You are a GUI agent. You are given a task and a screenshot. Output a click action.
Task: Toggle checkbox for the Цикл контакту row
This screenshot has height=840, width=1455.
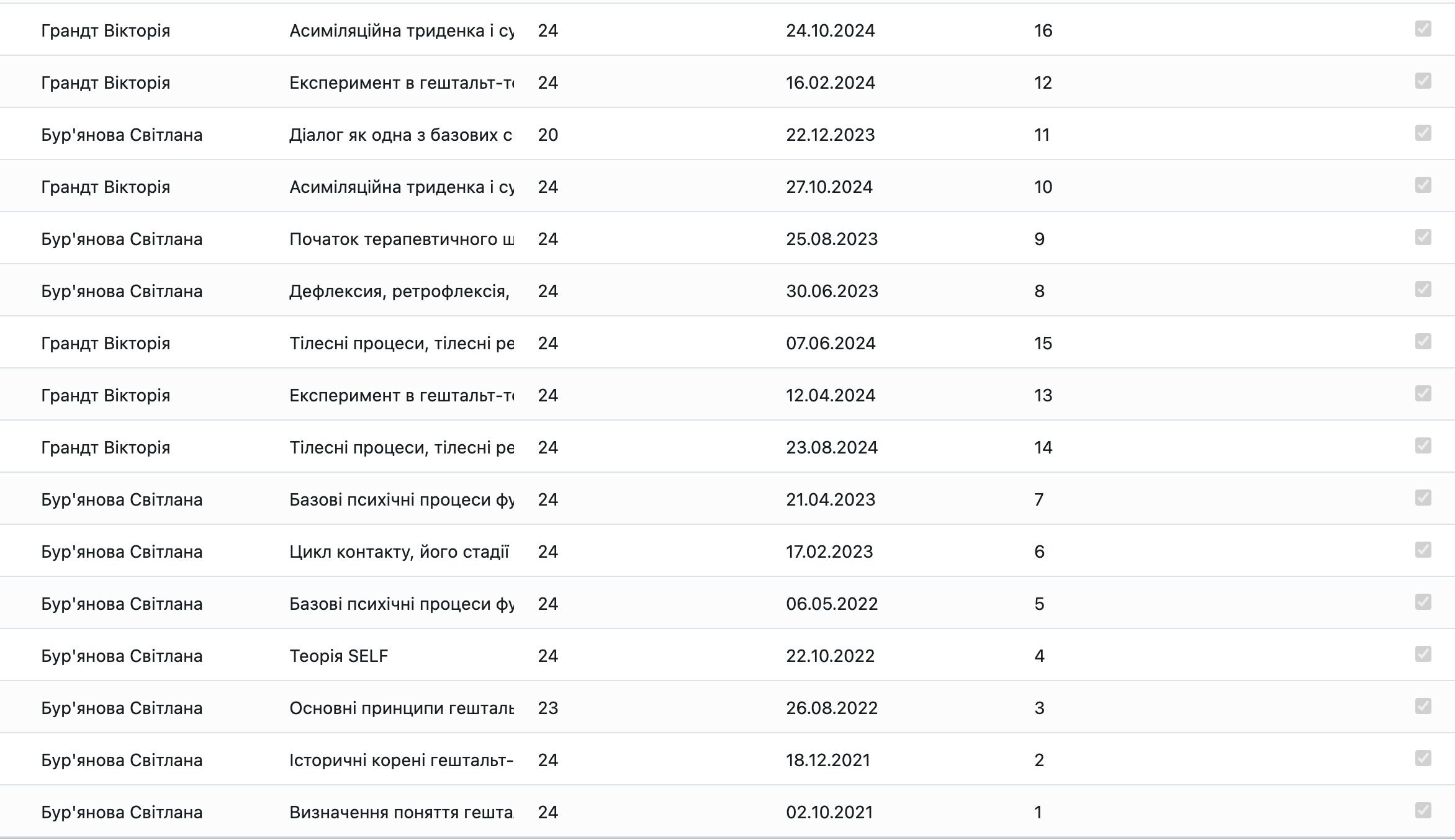point(1423,550)
